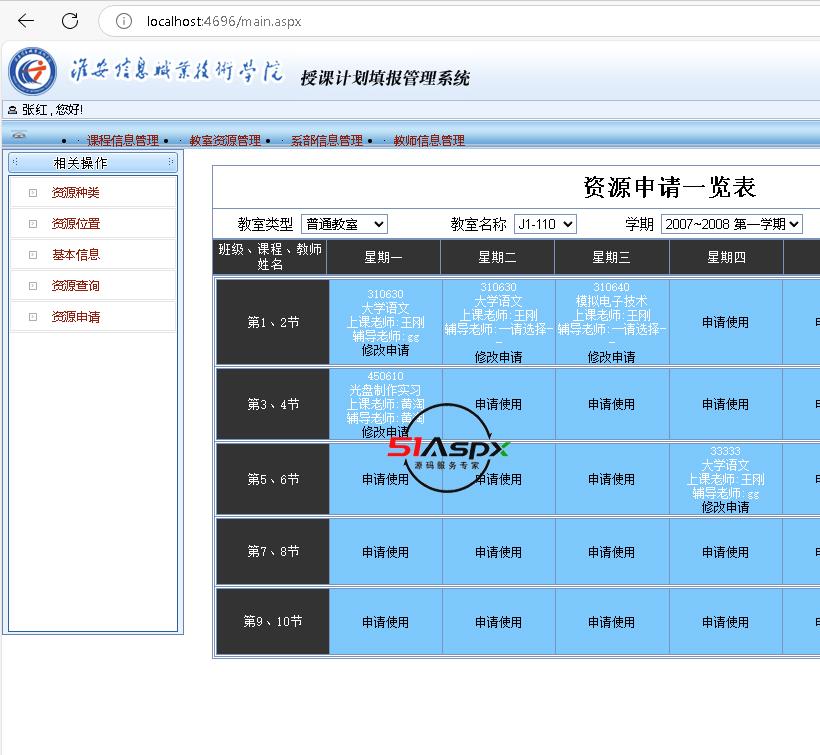Click the small icon beside 资源查询
The height and width of the screenshot is (755, 820).
click(33, 285)
